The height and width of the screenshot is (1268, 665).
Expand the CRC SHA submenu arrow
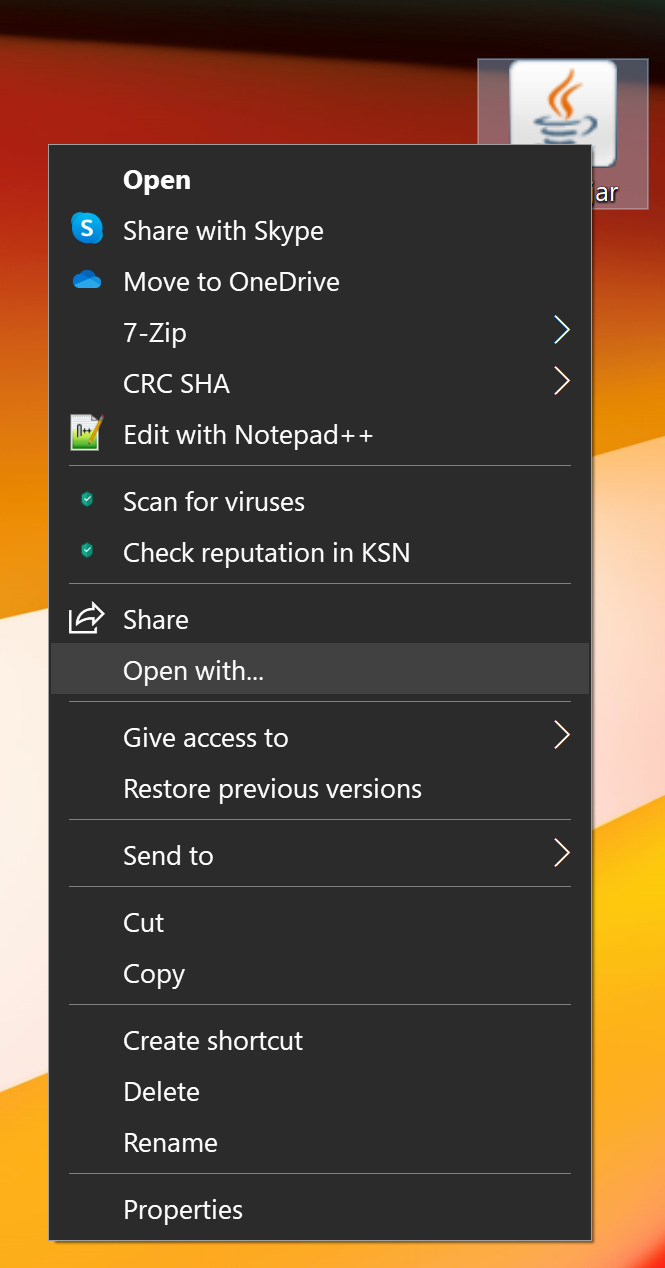click(x=562, y=382)
